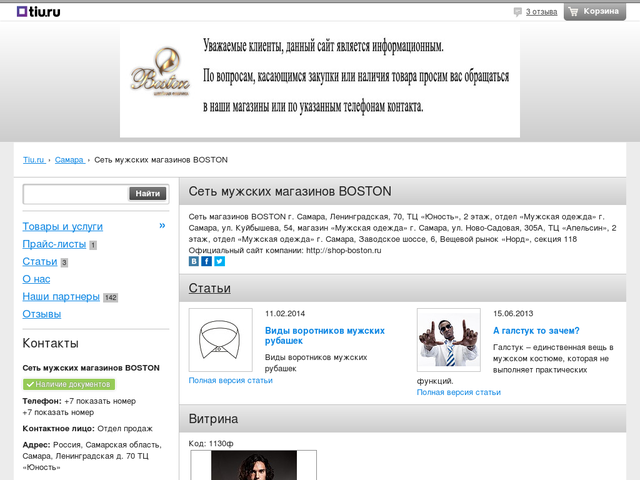Open the Самара breadcrumb link

pos(69,160)
